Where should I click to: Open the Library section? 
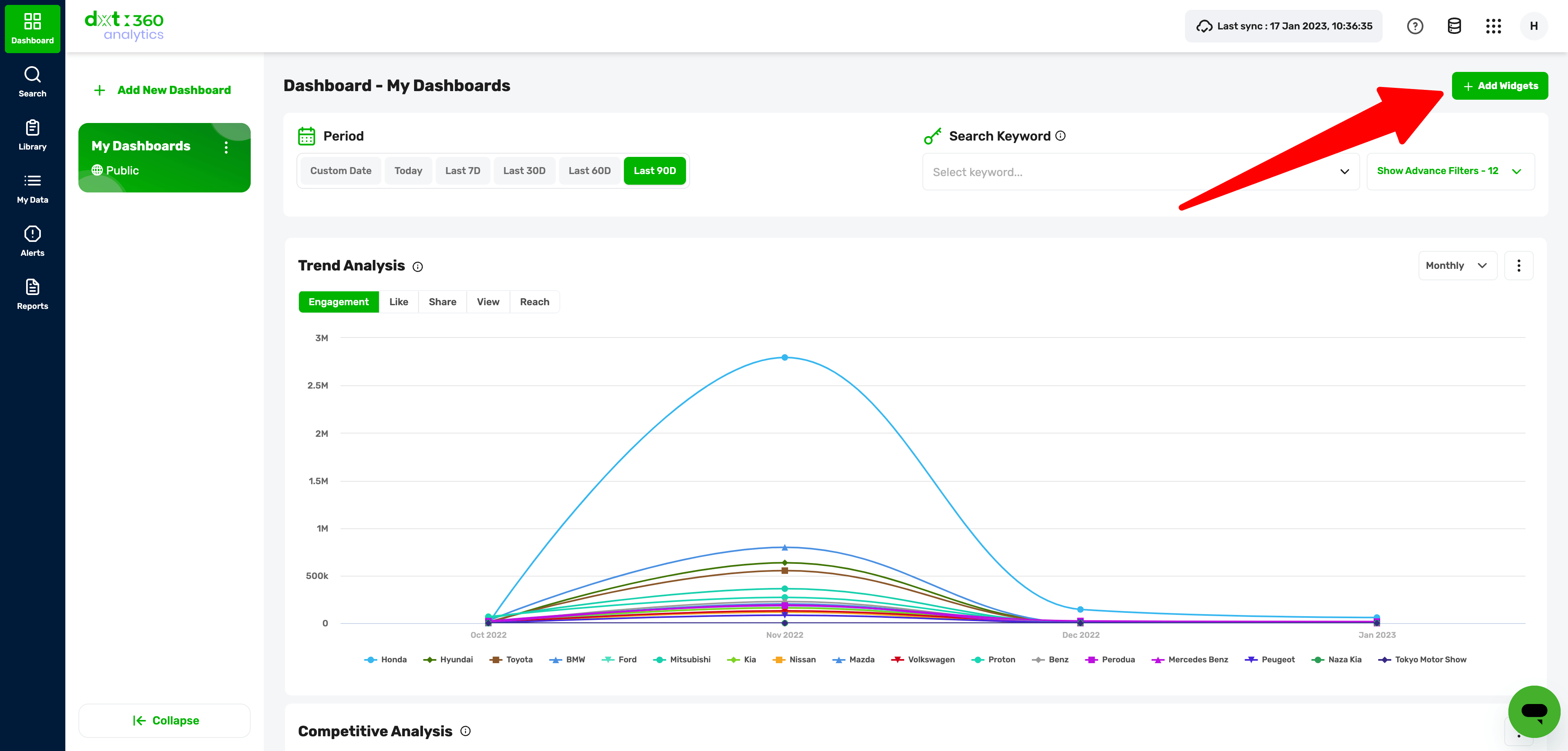32,134
